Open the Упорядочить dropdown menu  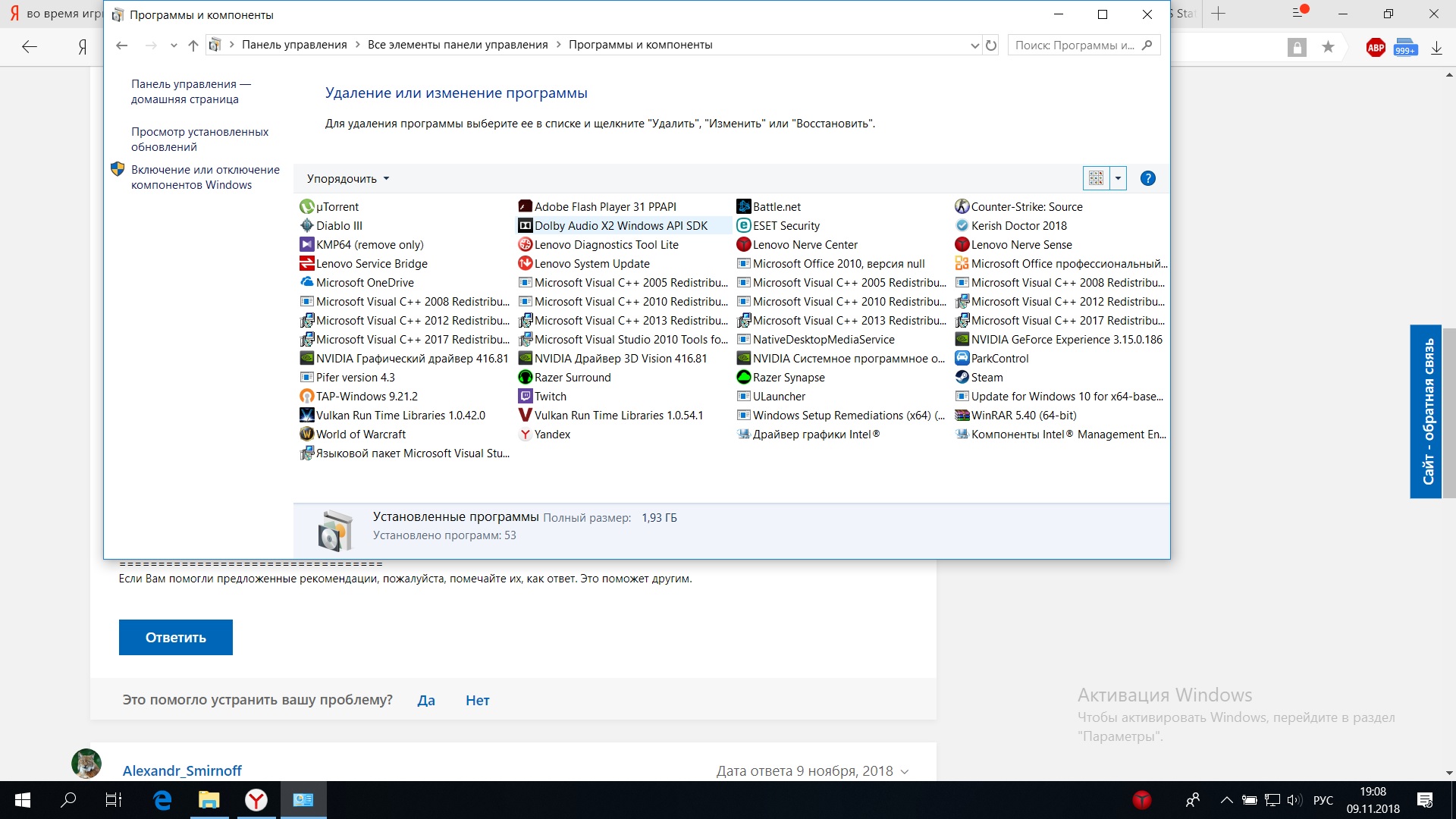[348, 179]
